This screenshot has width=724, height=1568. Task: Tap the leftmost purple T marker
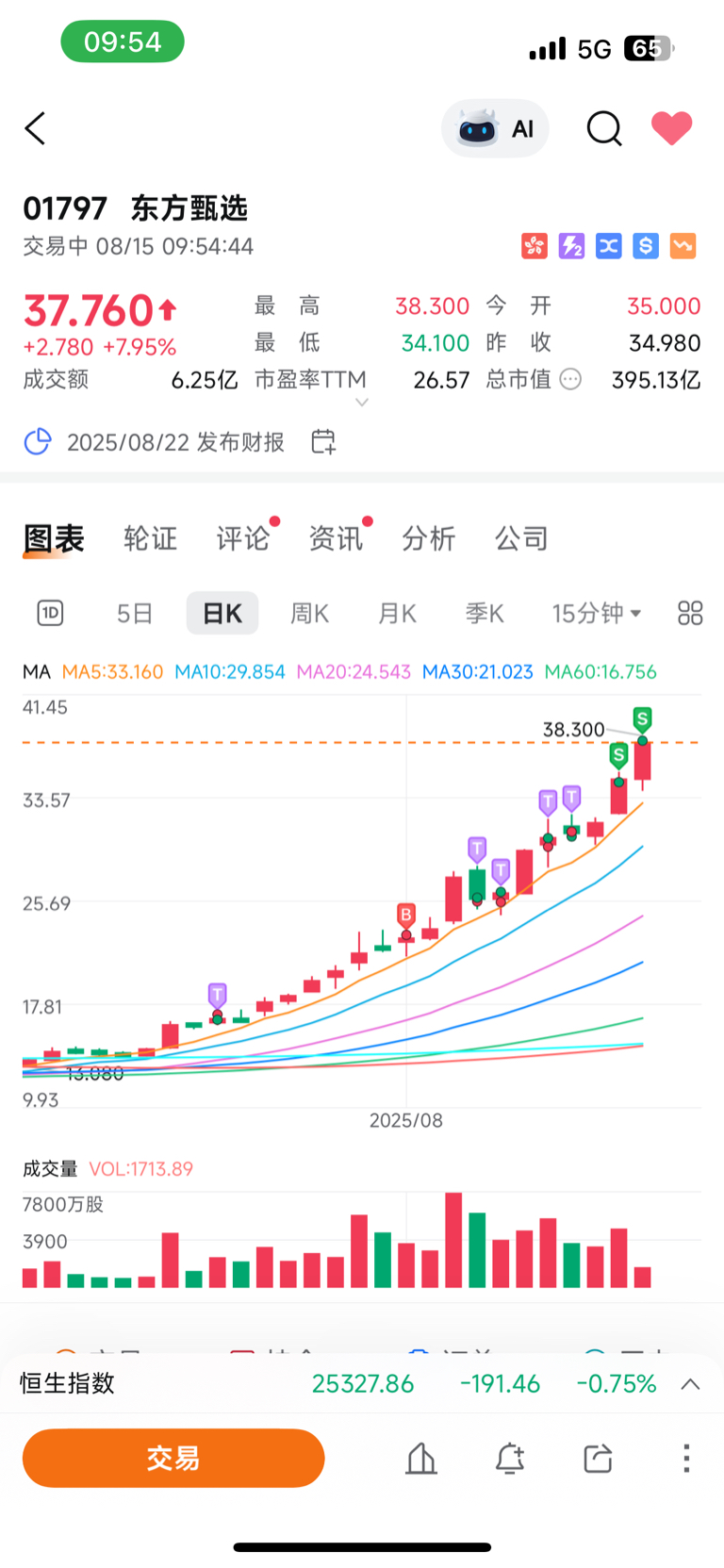[x=218, y=995]
